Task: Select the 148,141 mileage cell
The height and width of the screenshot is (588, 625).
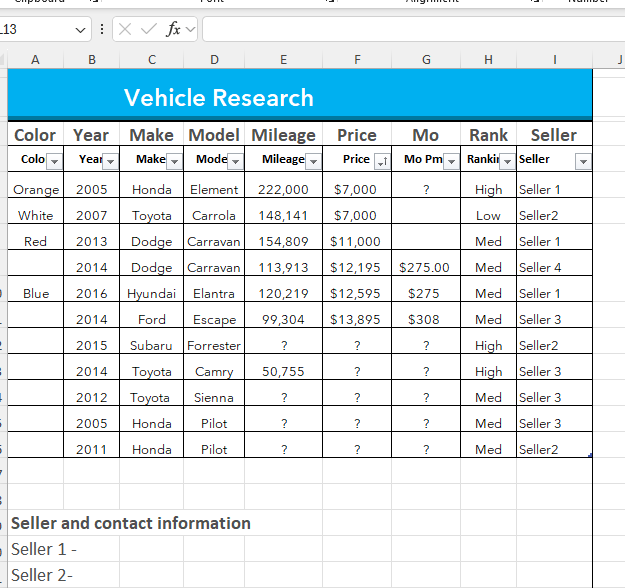Action: pyautogui.click(x=283, y=211)
